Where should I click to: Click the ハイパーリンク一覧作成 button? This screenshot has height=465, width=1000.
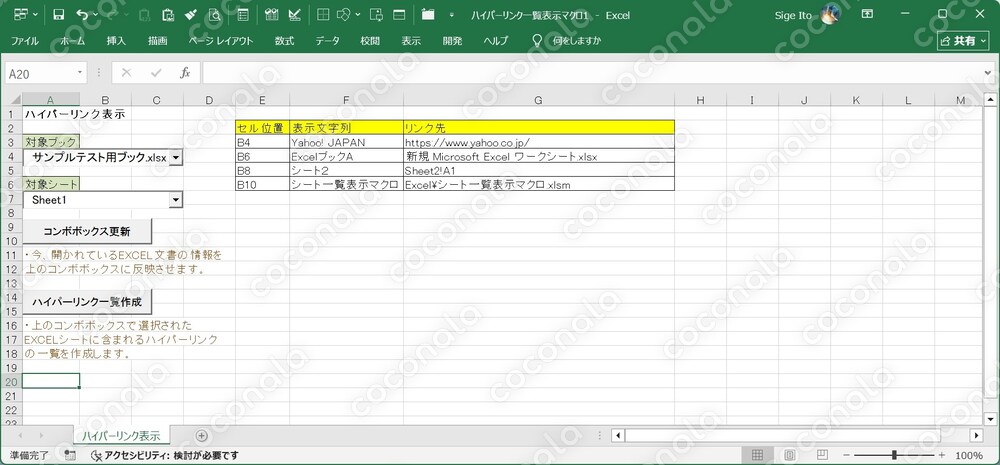[x=87, y=302]
